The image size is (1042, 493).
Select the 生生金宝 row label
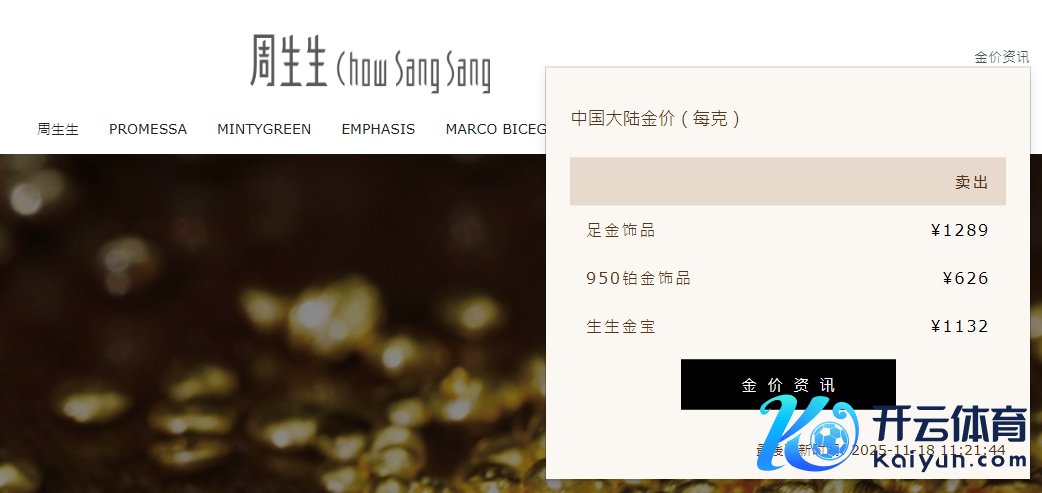[621, 326]
